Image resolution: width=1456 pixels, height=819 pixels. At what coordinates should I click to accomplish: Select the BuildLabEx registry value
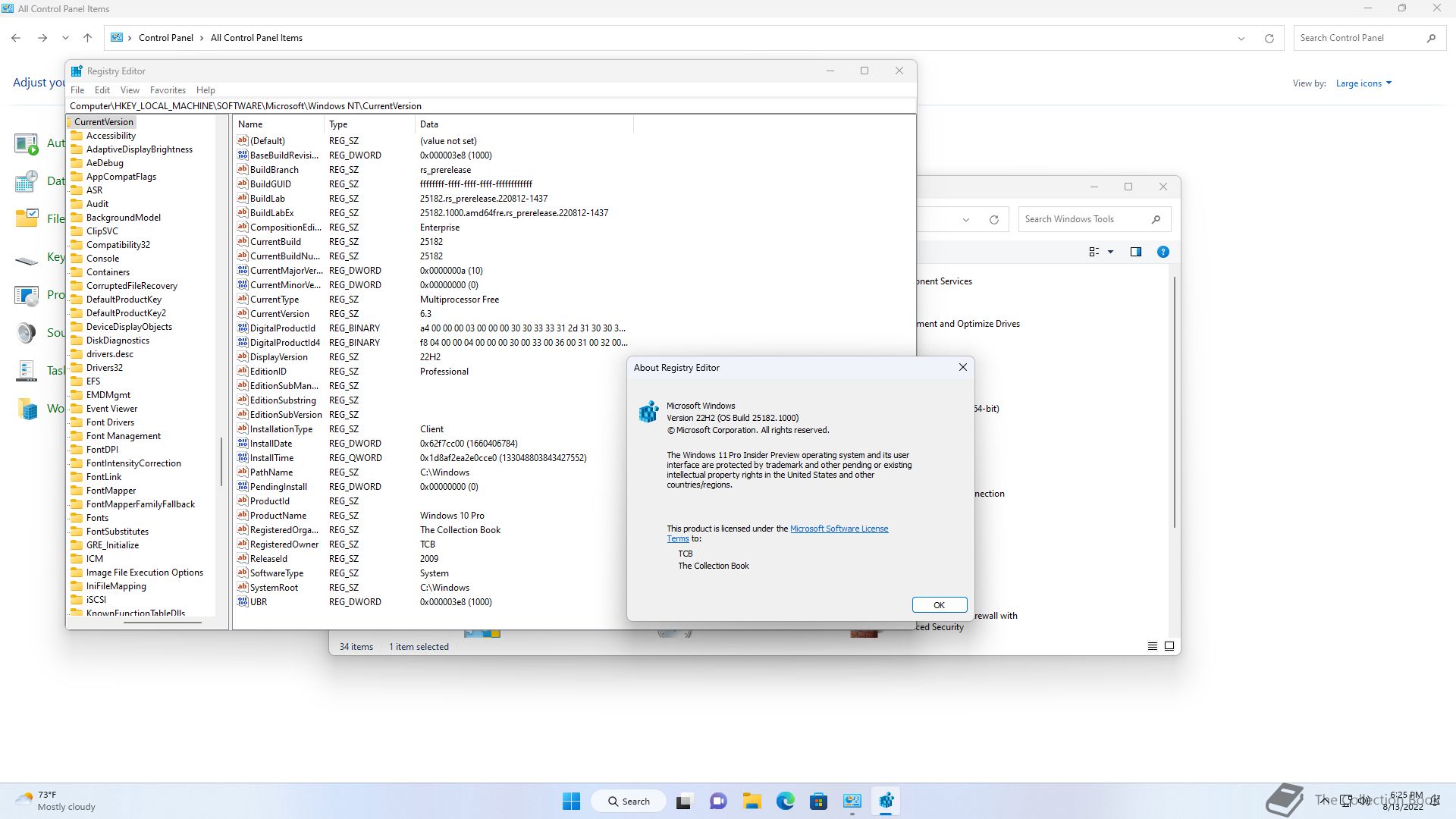click(271, 213)
